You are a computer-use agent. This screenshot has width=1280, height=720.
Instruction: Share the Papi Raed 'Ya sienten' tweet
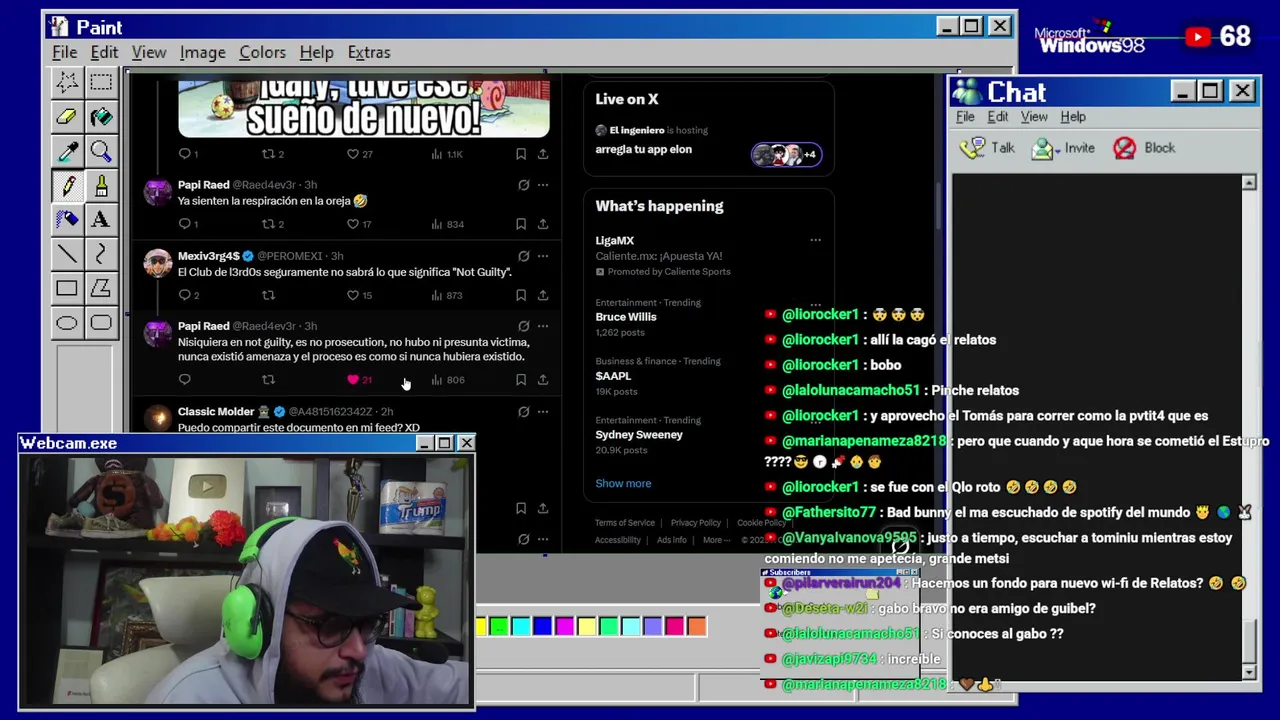click(x=542, y=224)
